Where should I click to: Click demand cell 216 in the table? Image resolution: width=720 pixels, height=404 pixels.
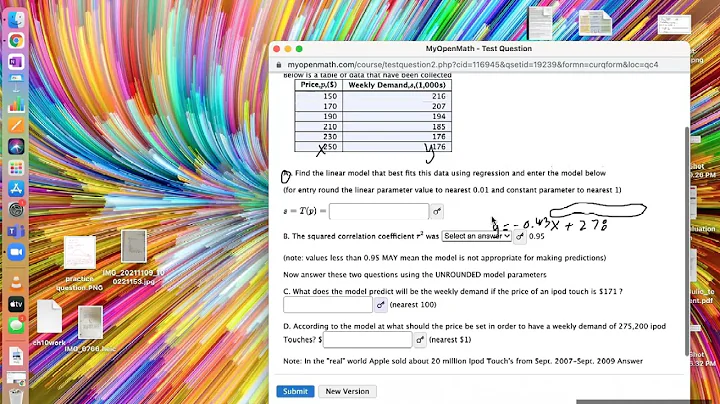[x=397, y=96]
